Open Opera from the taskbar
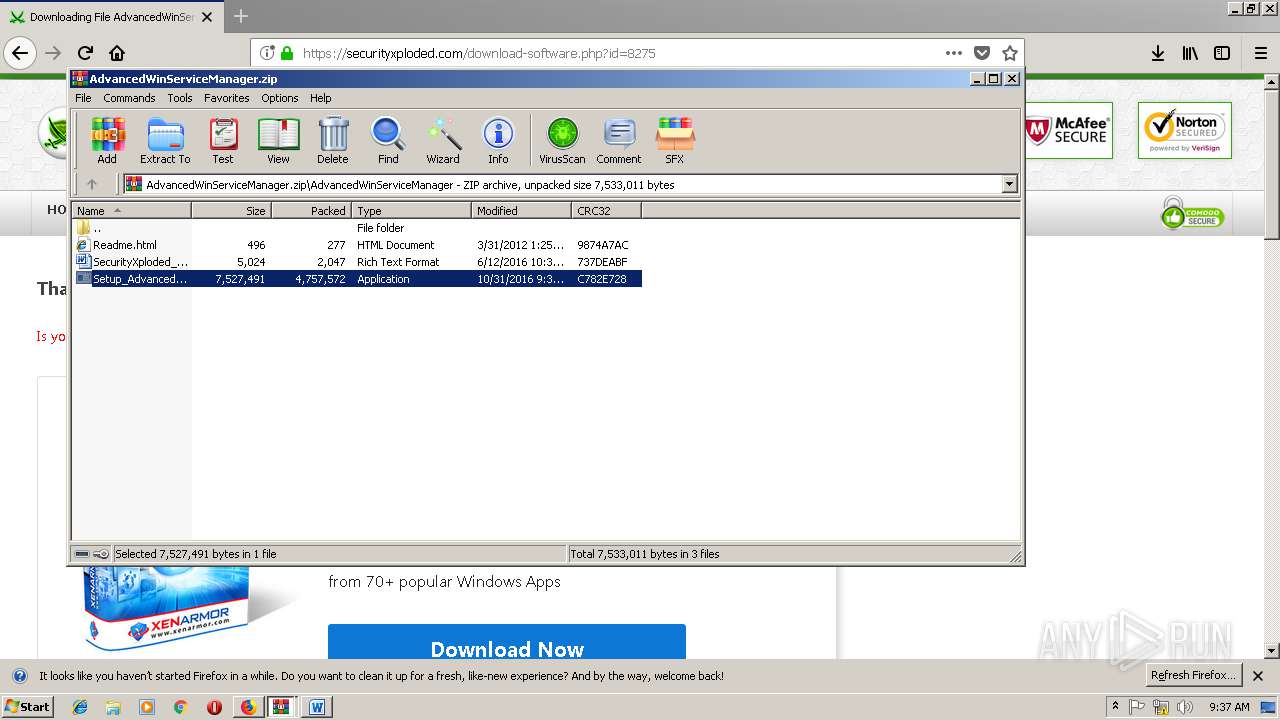Screen dimensions: 1280x720 (x=214, y=707)
